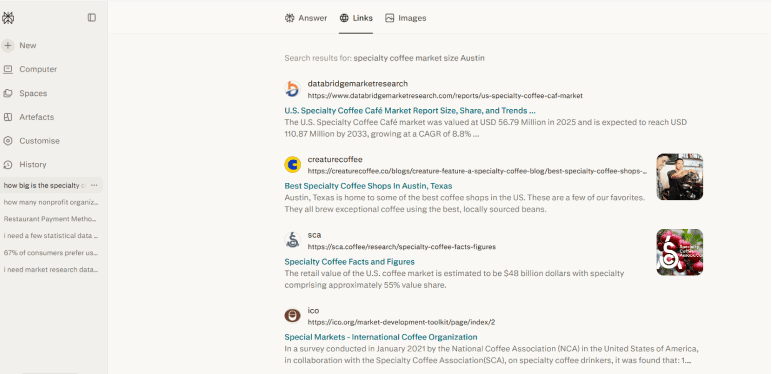This screenshot has width=772, height=374.
Task: Open the databridgemarketresearch.com URL
Action: (445, 95)
